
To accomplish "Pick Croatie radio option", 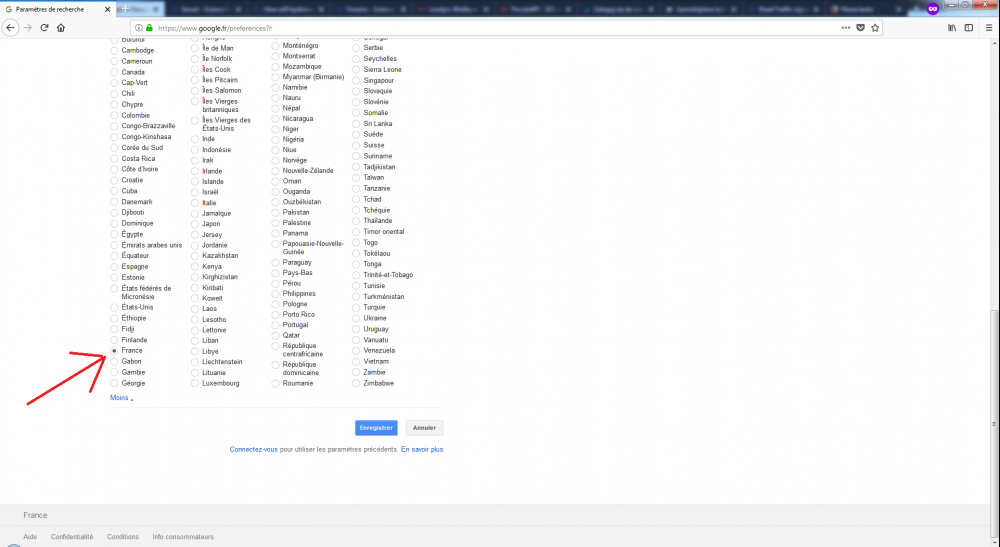I will pos(114,180).
